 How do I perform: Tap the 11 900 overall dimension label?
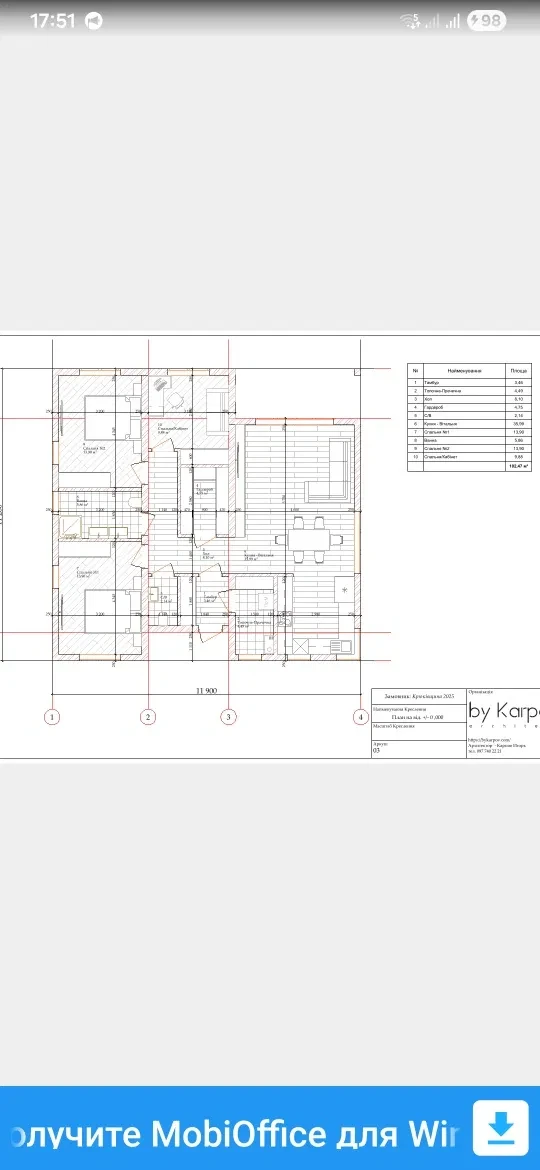207,691
